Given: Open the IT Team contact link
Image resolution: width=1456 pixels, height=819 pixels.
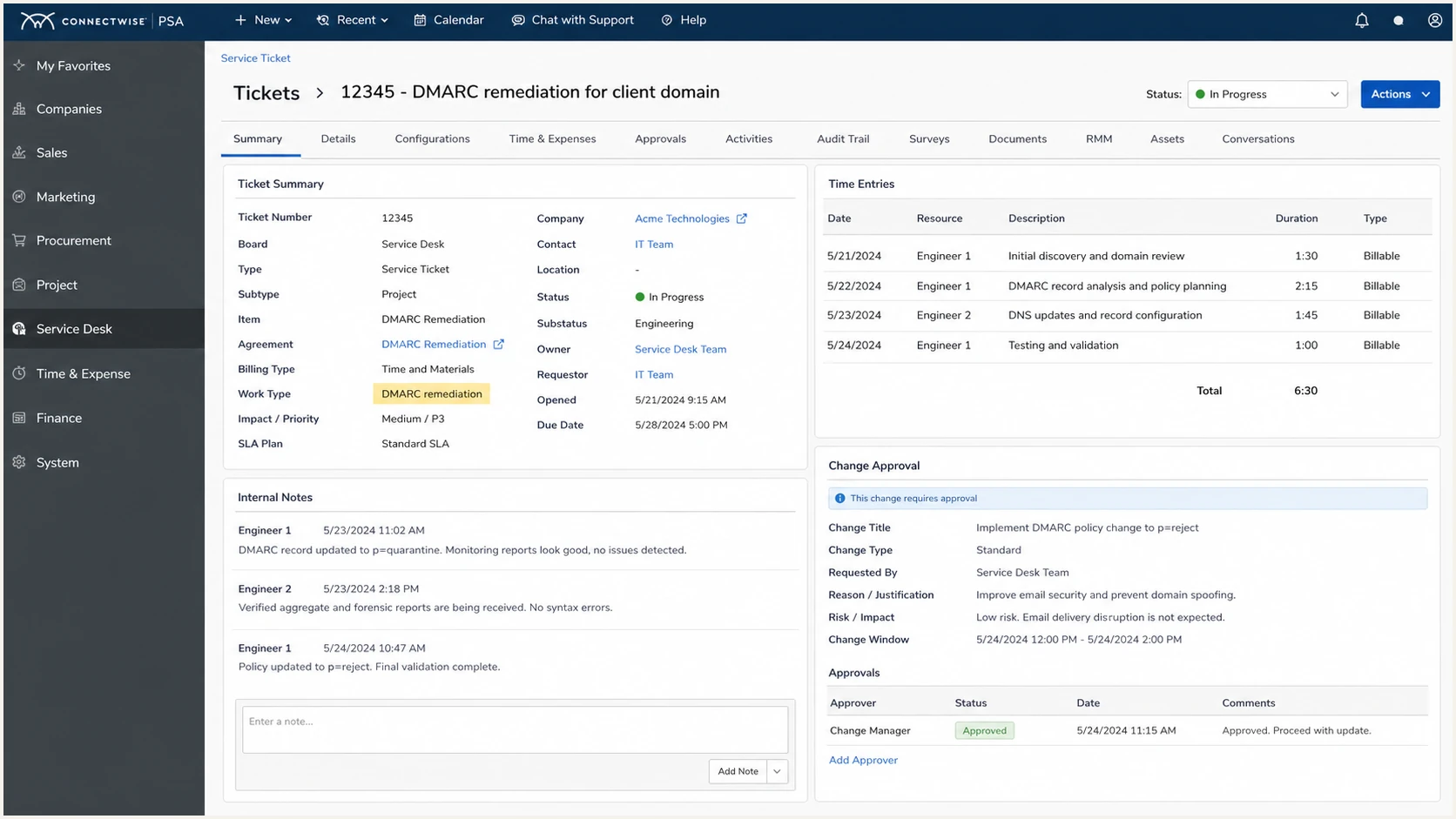Looking at the screenshot, I should [654, 245].
